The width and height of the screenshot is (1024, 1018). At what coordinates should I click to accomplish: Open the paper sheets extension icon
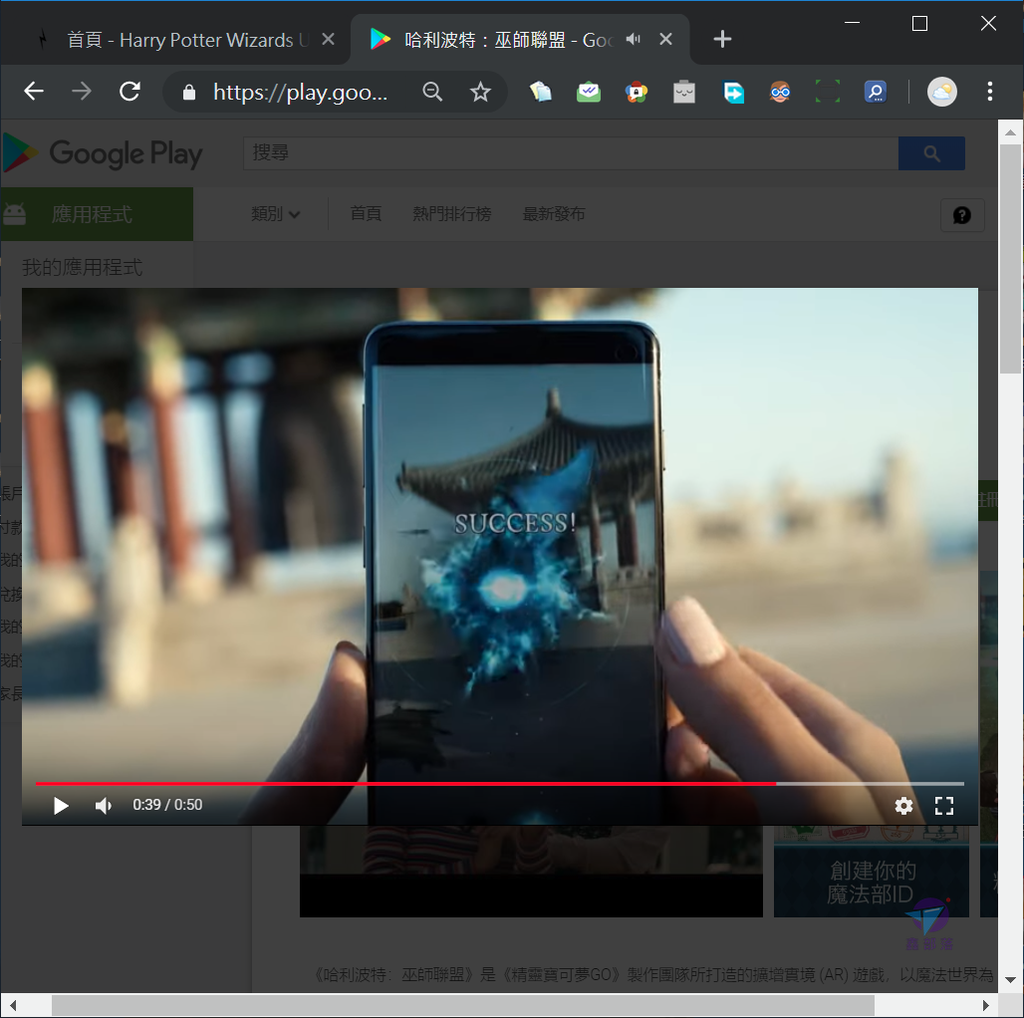point(540,91)
